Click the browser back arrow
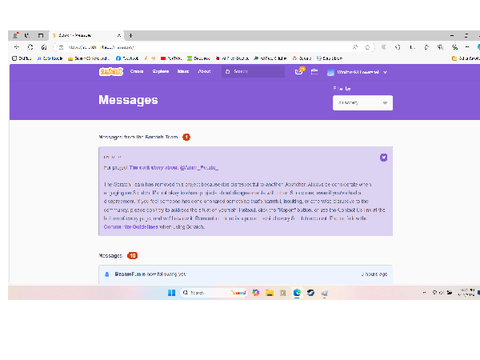This screenshot has height=360, width=480. pyautogui.click(x=17, y=47)
